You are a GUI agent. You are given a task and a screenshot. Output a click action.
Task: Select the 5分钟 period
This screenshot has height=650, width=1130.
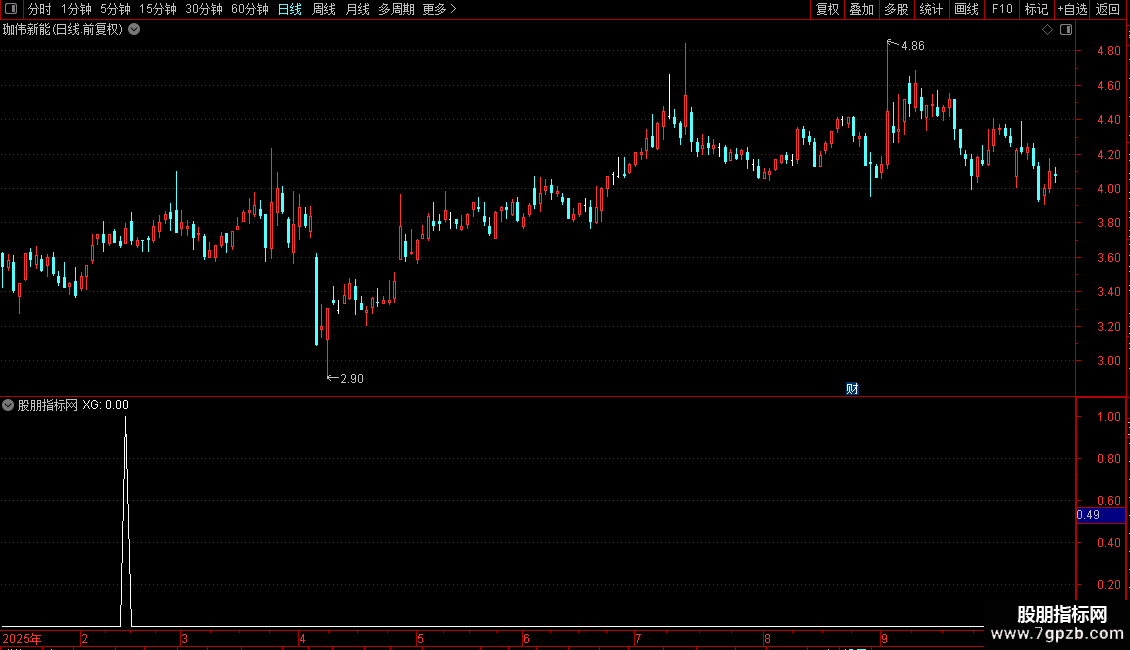(115, 9)
